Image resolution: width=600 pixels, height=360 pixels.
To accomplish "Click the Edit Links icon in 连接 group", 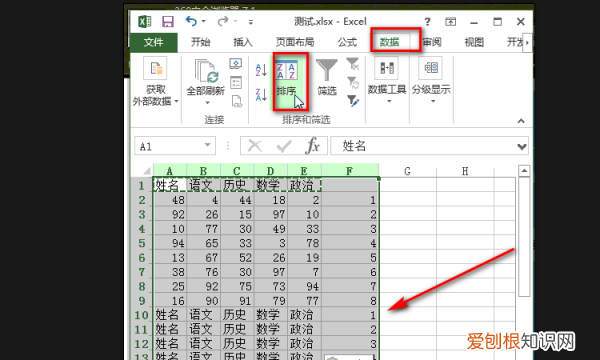I will 236,101.
